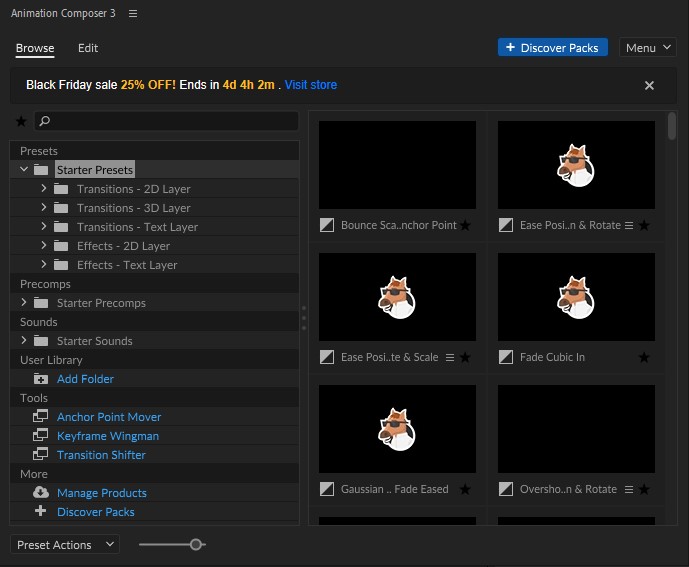Open options menu for Ease Posi..te & Scale
This screenshot has height=567, width=689.
pos(450,357)
